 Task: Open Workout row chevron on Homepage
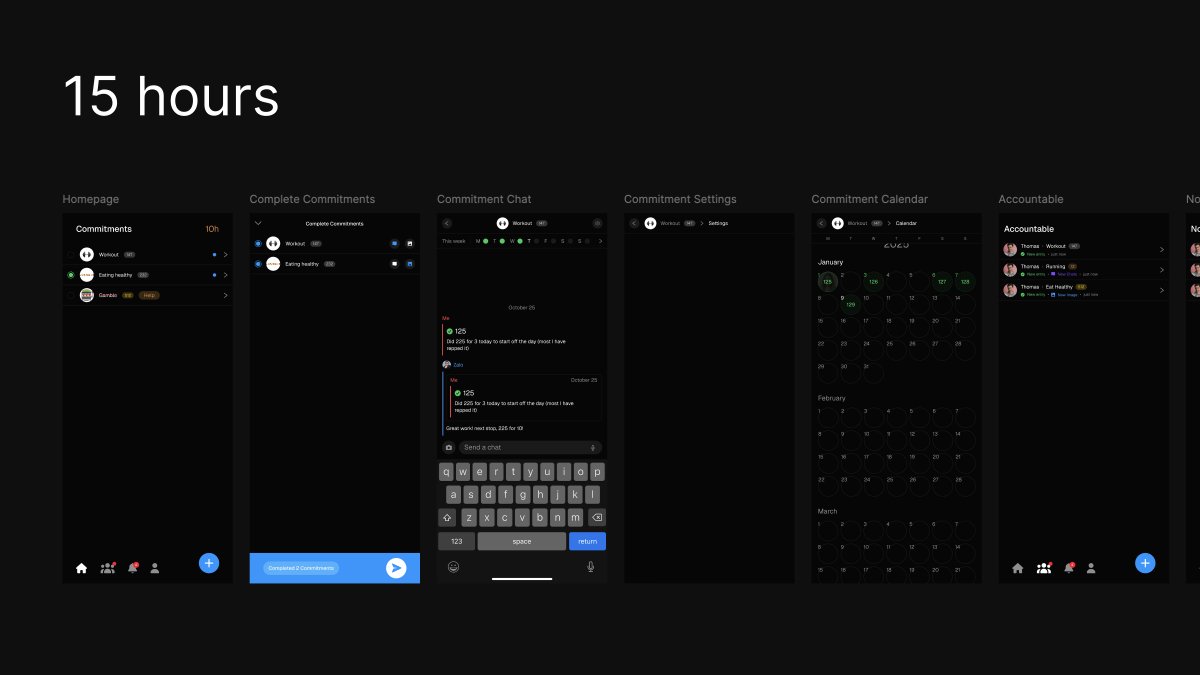pyautogui.click(x=225, y=255)
